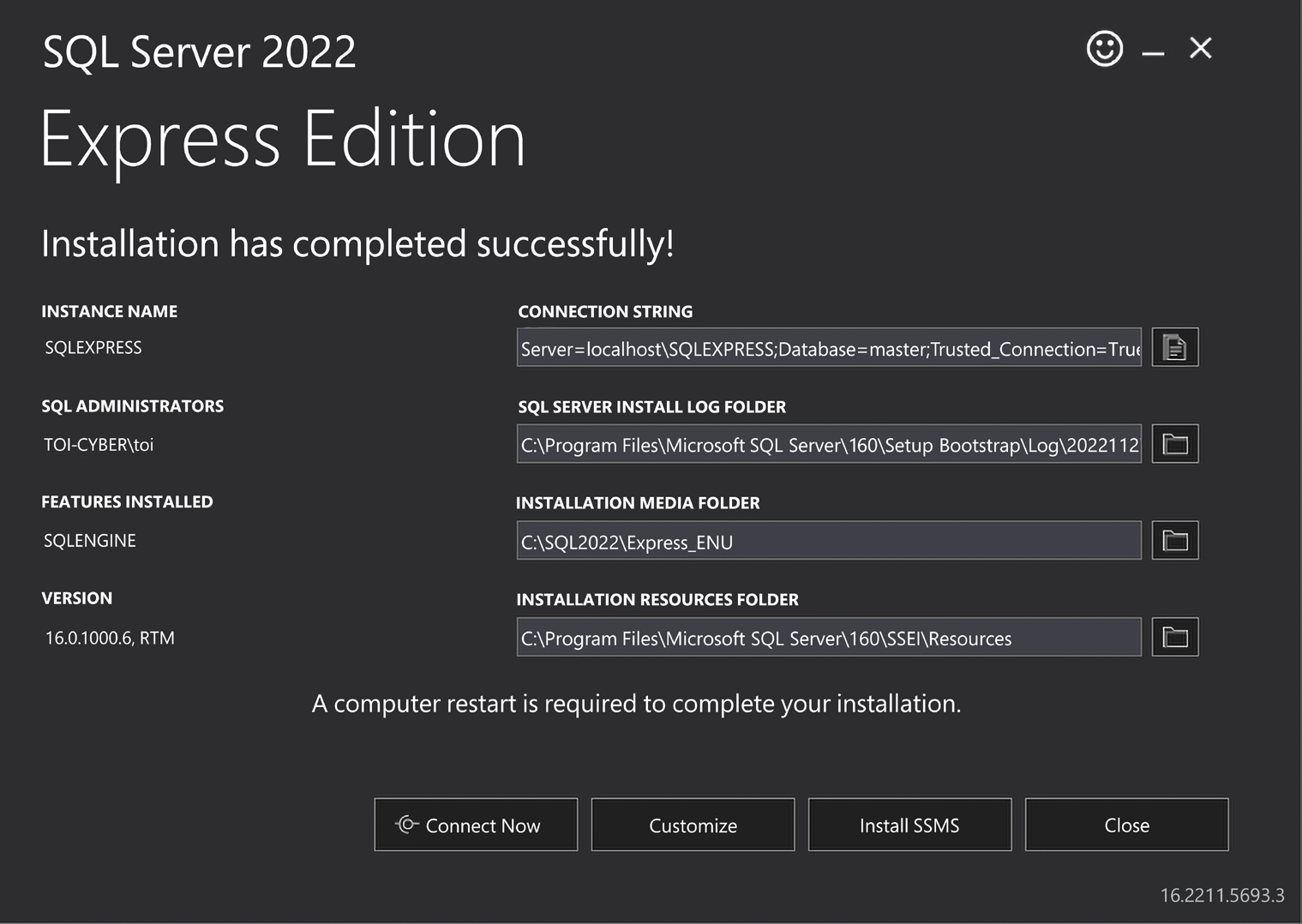Screen dimensions: 1302x924
Task: Click the INSTANCE NAME label
Action: pos(110,312)
